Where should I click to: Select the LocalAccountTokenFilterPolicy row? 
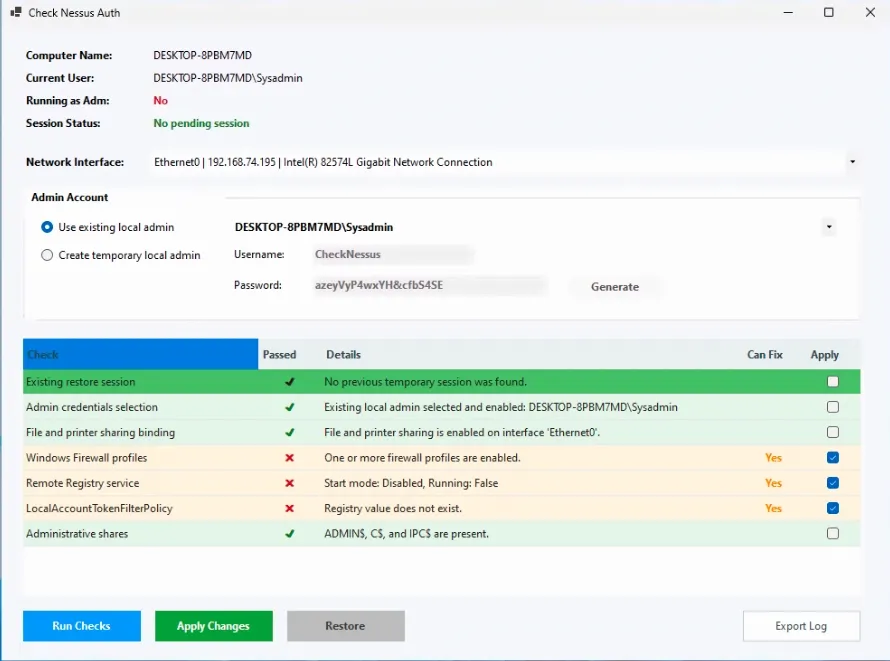coord(442,508)
